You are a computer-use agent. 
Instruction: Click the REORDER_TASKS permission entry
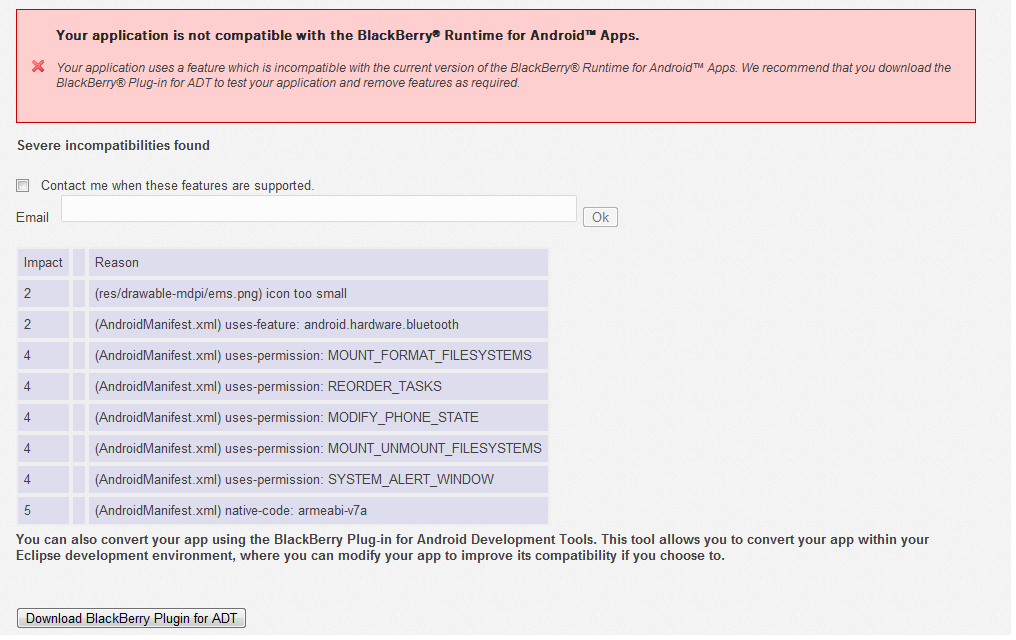click(x=268, y=387)
